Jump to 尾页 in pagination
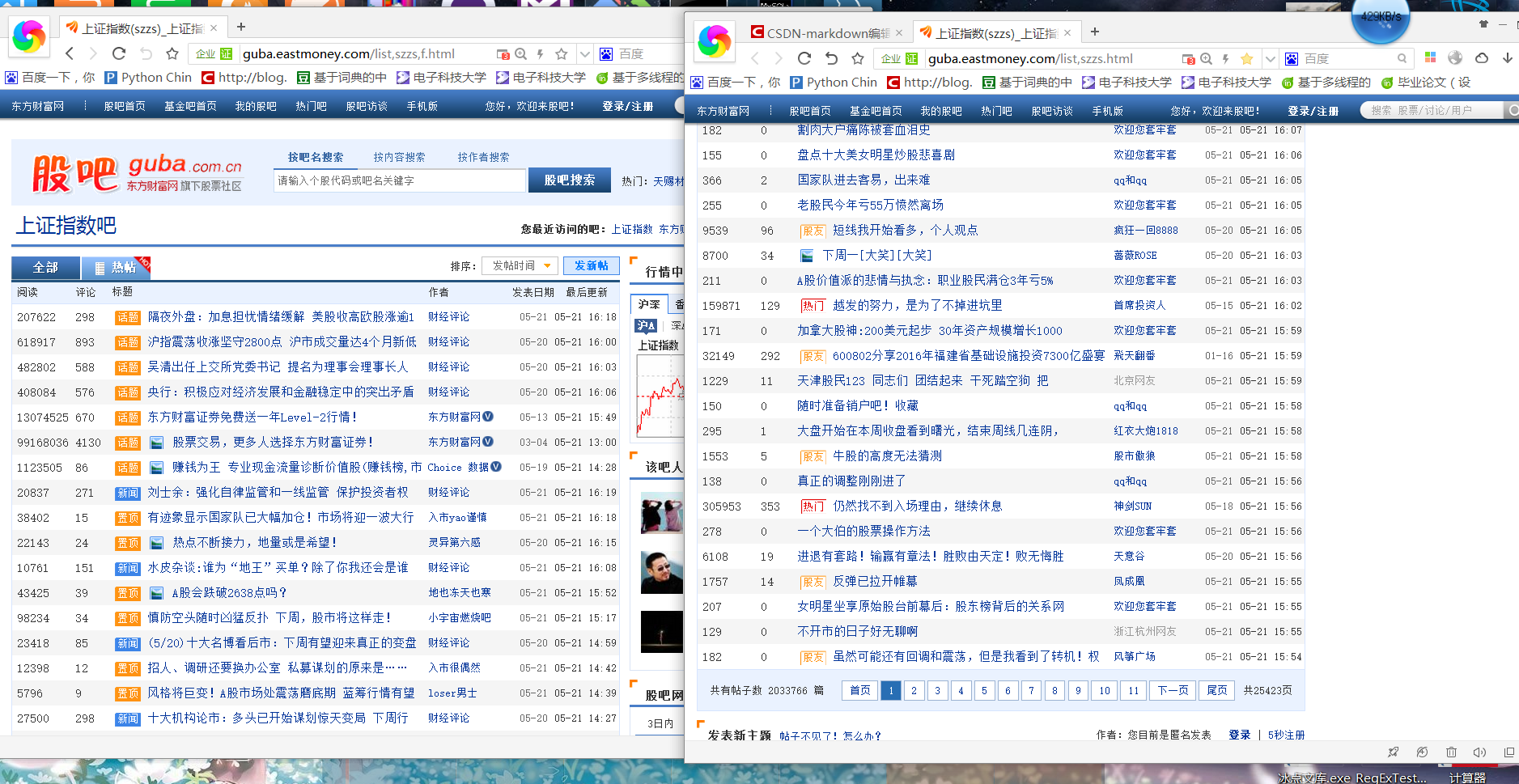The image size is (1519, 784). click(x=1217, y=690)
